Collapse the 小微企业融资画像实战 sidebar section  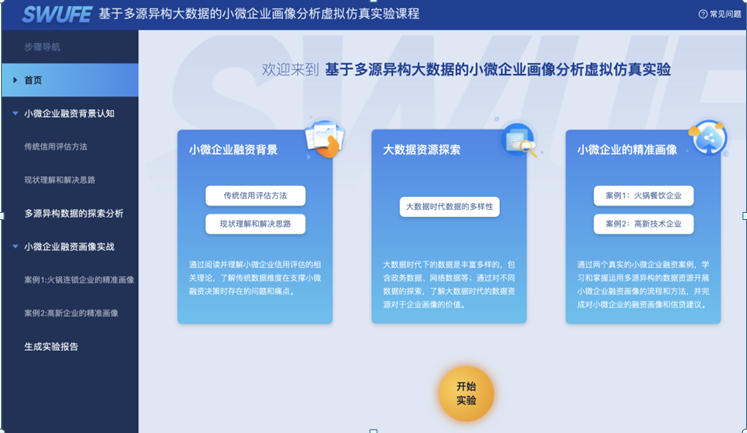pyautogui.click(x=15, y=246)
